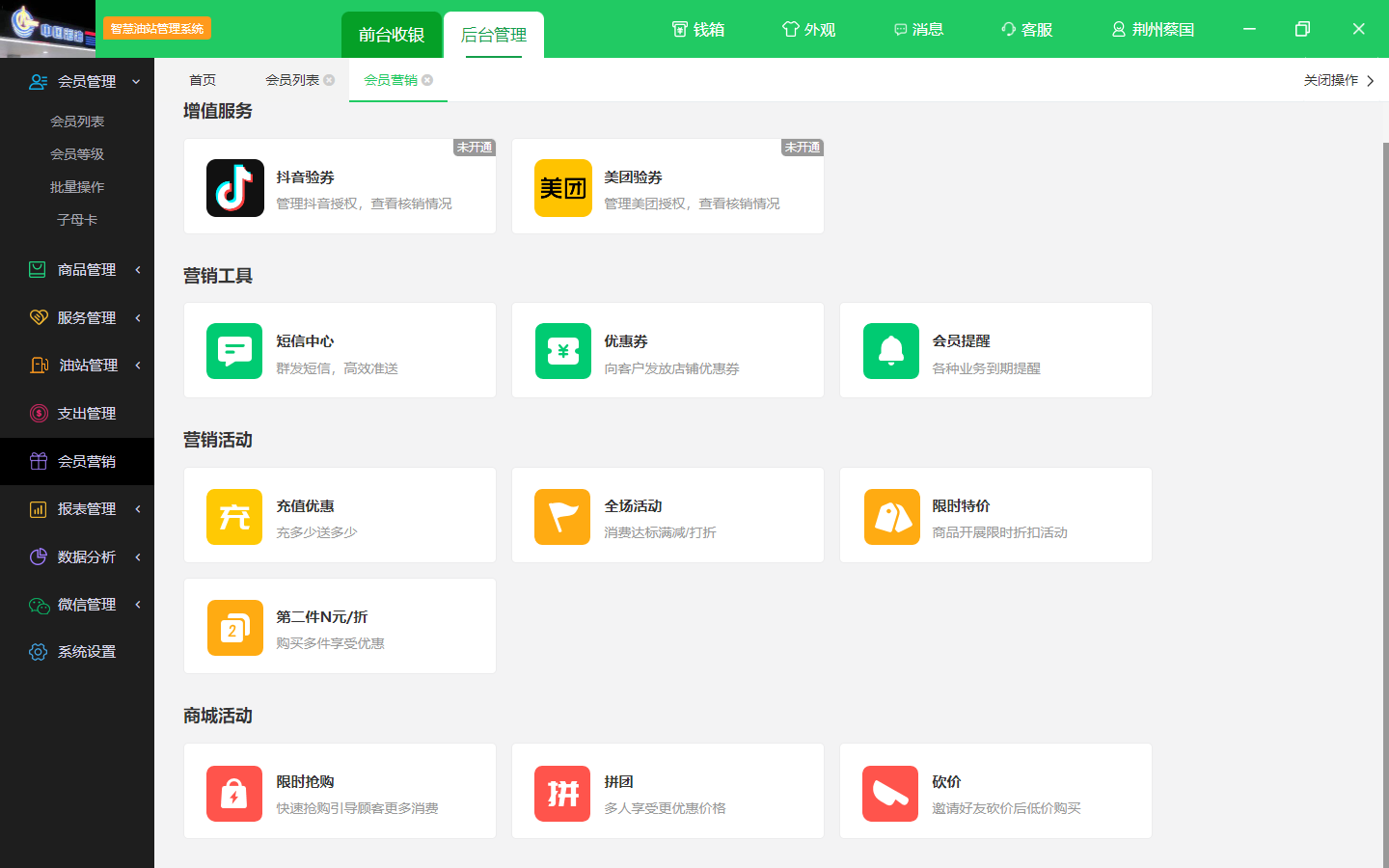Click the 系统设置 gear icon
Image resolution: width=1389 pixels, height=868 pixels.
pyautogui.click(x=39, y=652)
